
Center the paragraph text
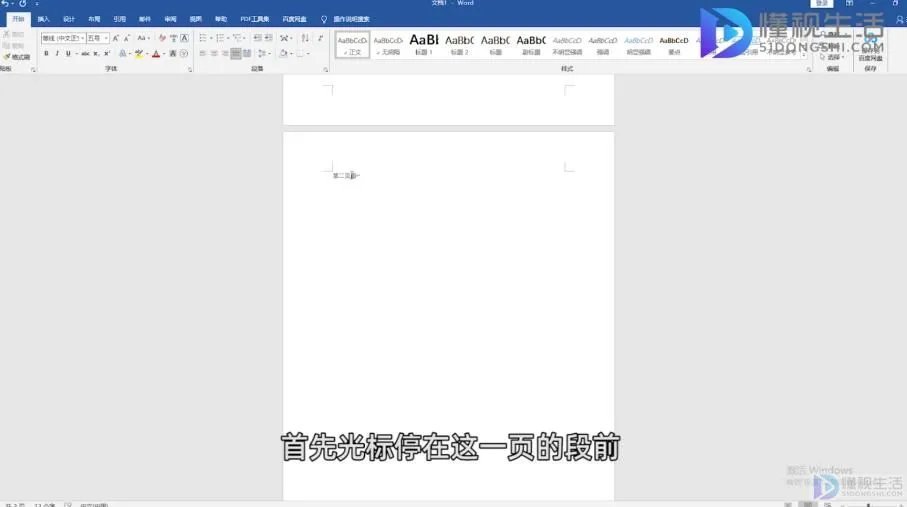[214, 53]
